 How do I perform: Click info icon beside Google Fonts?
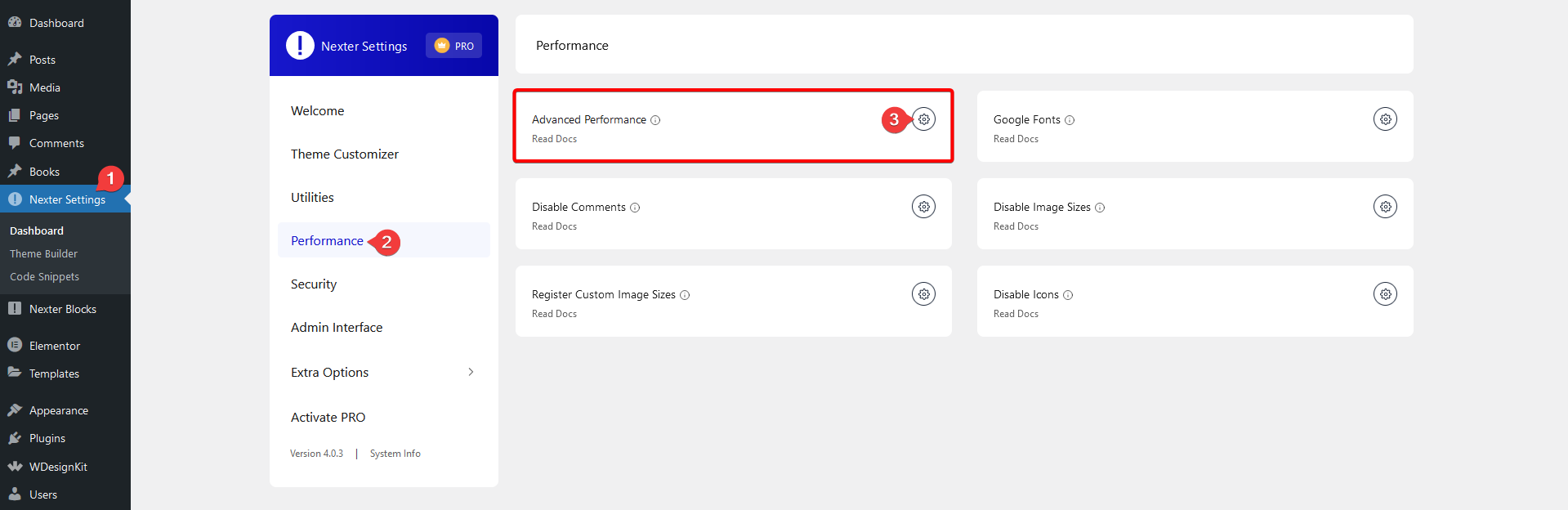click(x=1070, y=120)
